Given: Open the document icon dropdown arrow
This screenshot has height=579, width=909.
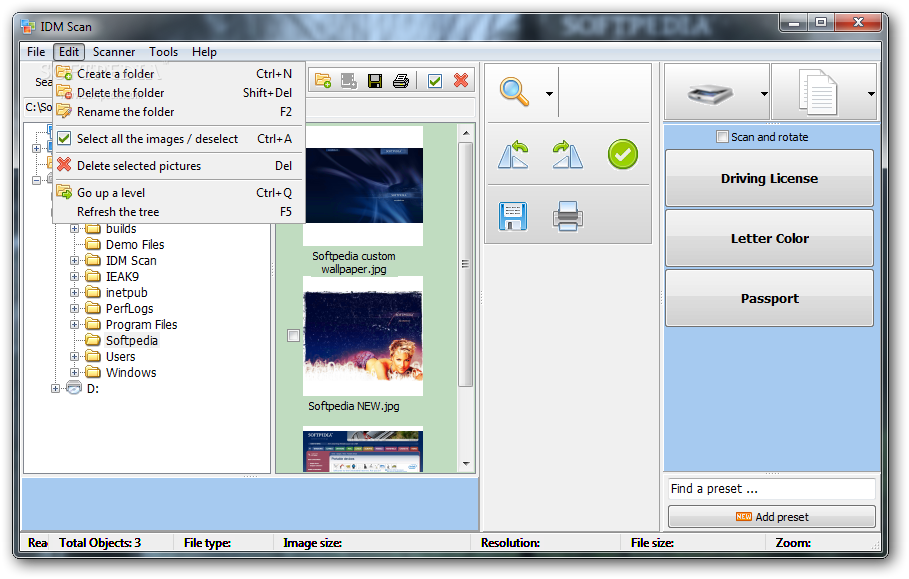Looking at the screenshot, I should coord(871,93).
